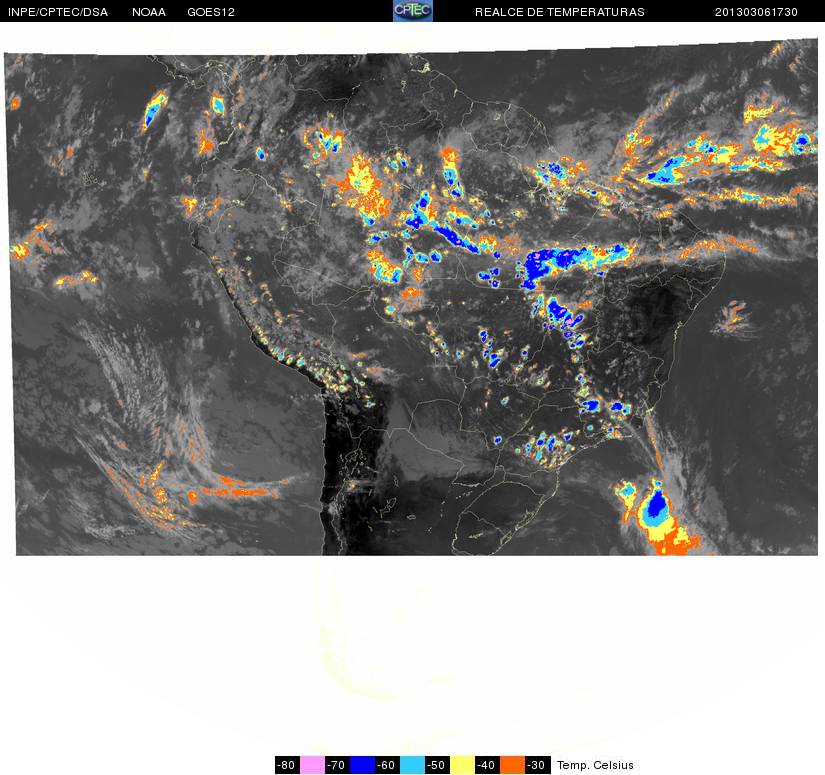The image size is (825, 775).
Task: Click the NOAA label in the header
Action: pyautogui.click(x=149, y=12)
